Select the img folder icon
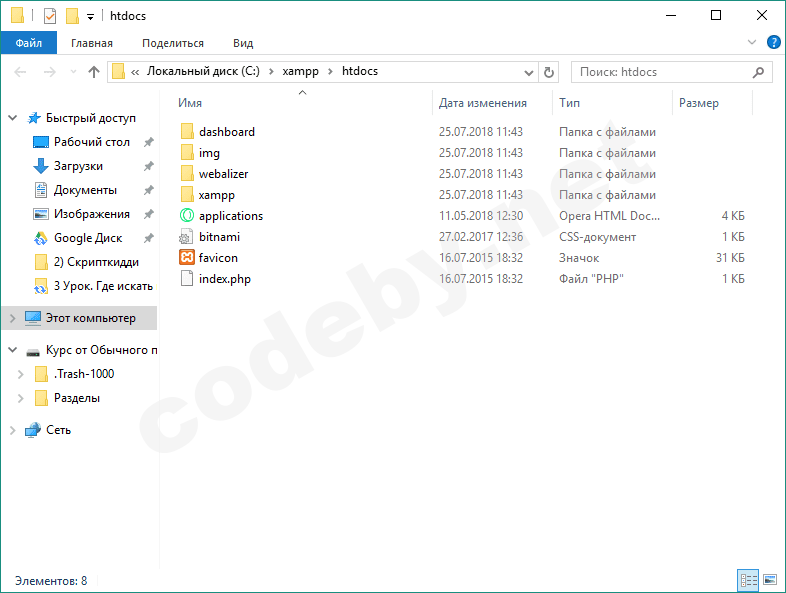The width and height of the screenshot is (786, 593). 187,152
